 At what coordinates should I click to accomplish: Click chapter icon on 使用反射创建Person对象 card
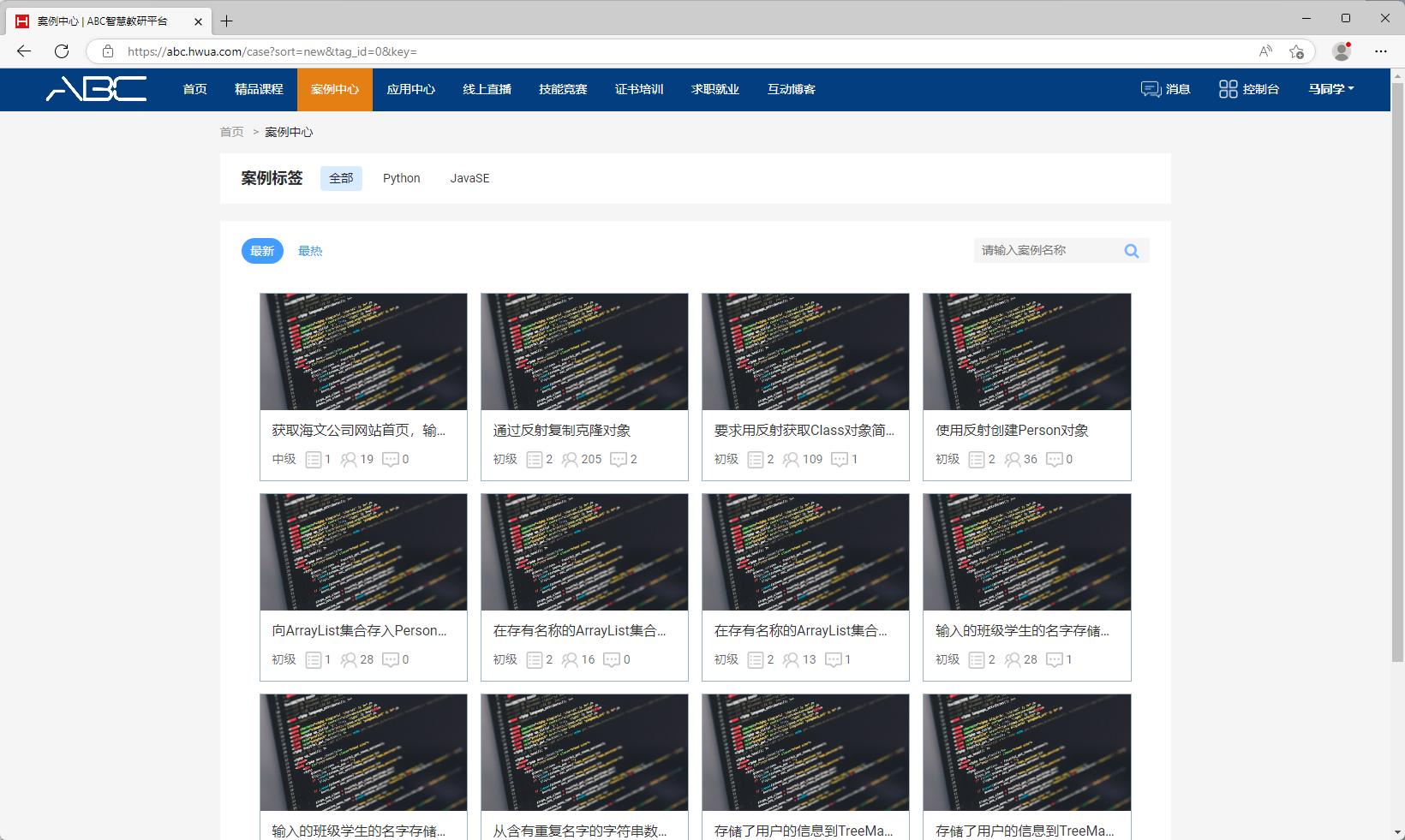tap(977, 460)
